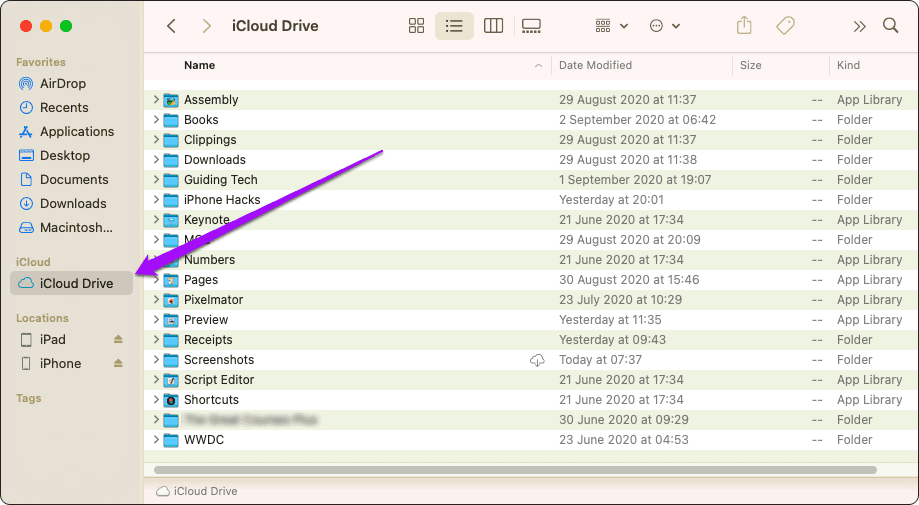Expand the WWDC folder
Screen dimensions: 919x505
(x=156, y=439)
